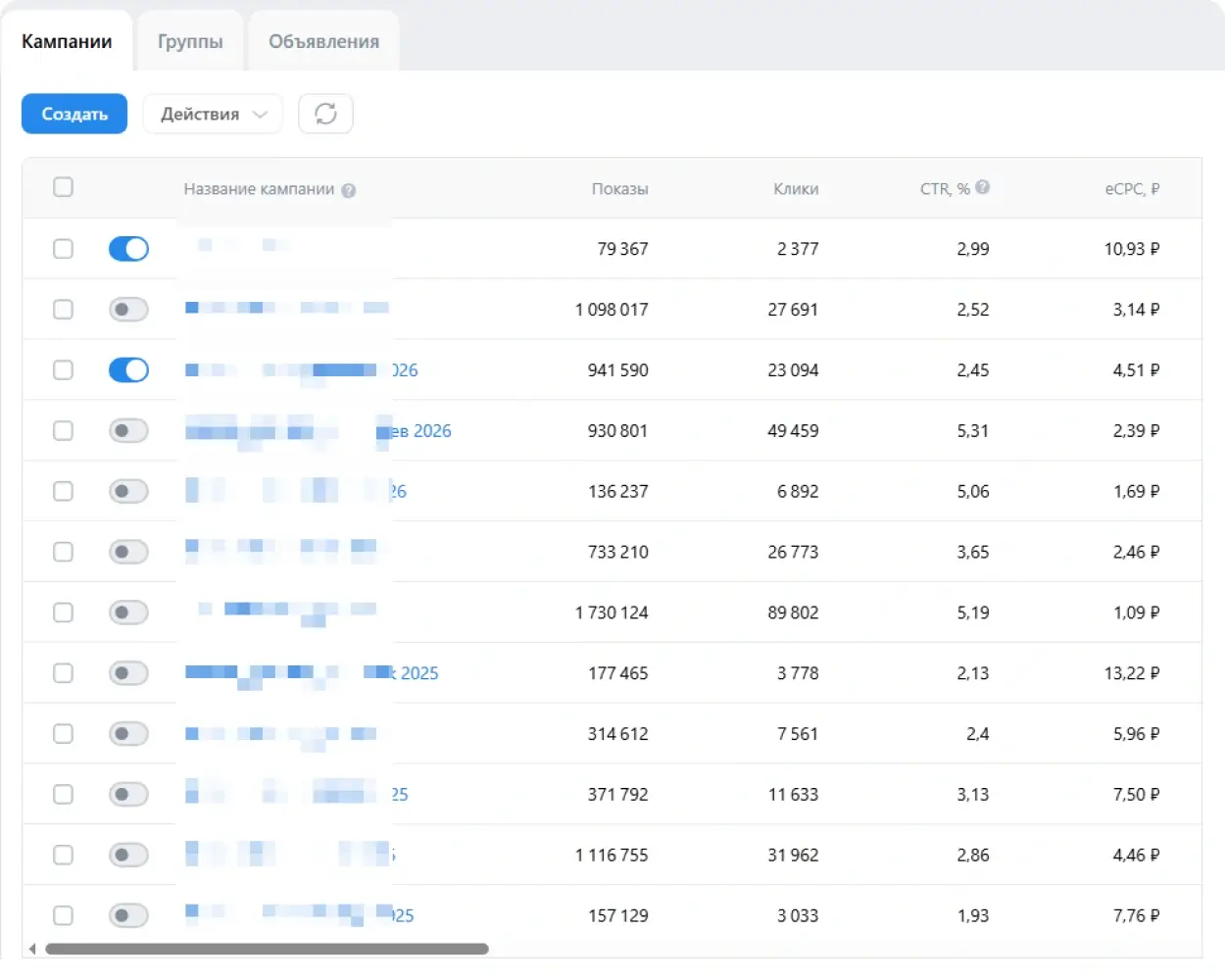This screenshot has width=1225, height=980.
Task: Click the Название кампании column header
Action: pyautogui.click(x=259, y=189)
